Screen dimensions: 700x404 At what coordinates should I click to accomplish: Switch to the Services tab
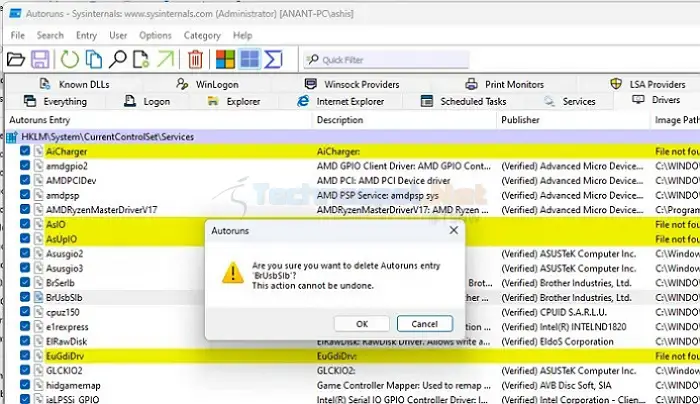(570, 101)
